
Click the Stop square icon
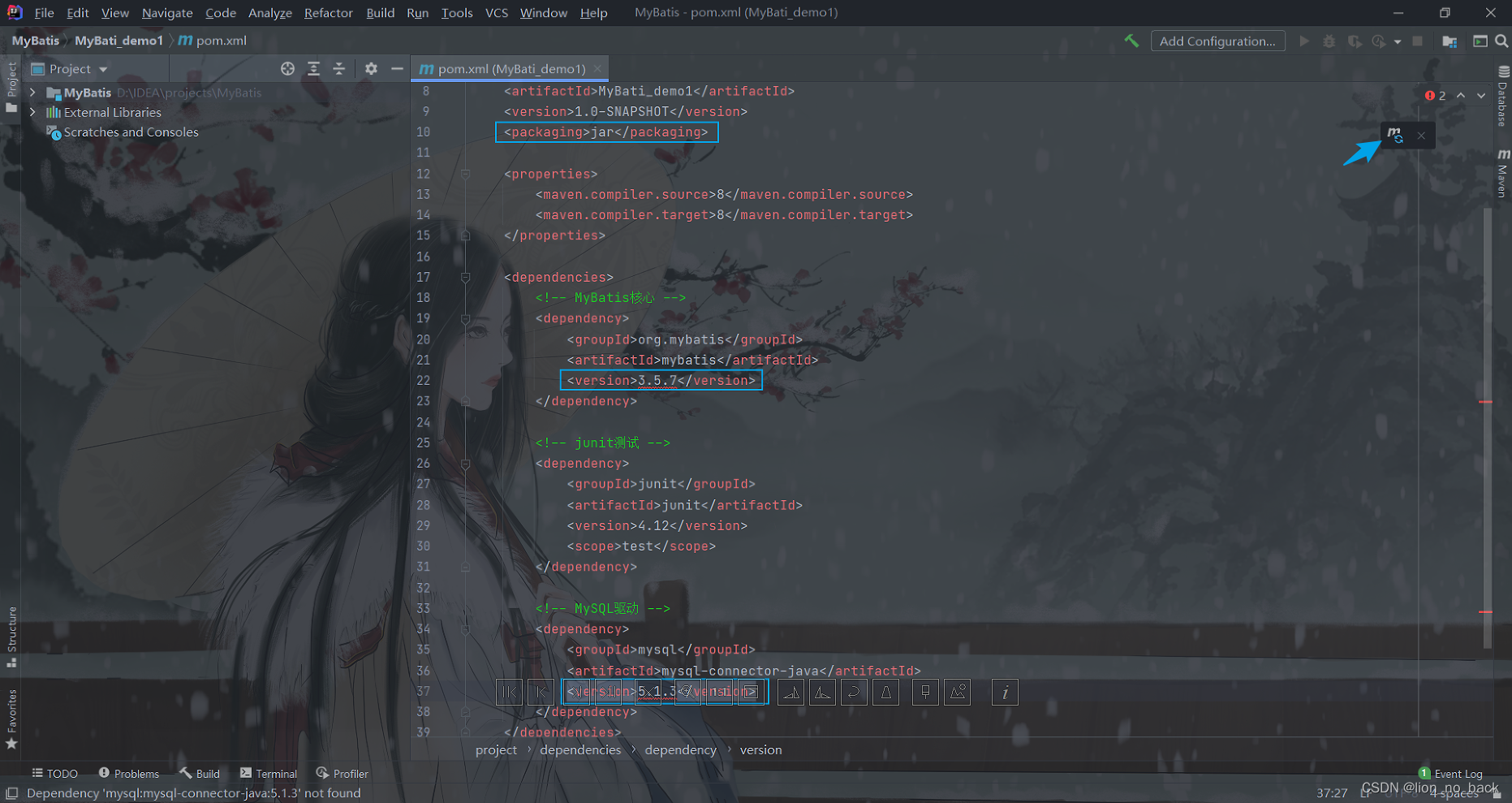click(x=1417, y=41)
